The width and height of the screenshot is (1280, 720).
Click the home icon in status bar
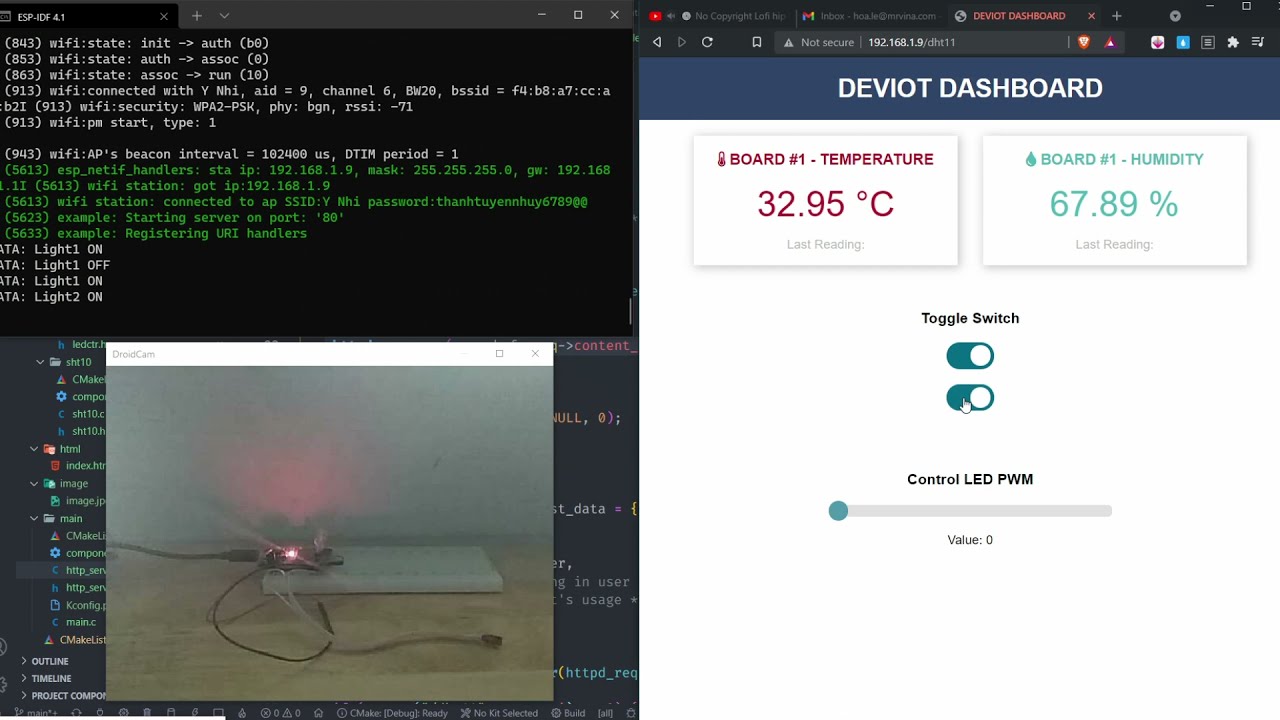pos(318,713)
